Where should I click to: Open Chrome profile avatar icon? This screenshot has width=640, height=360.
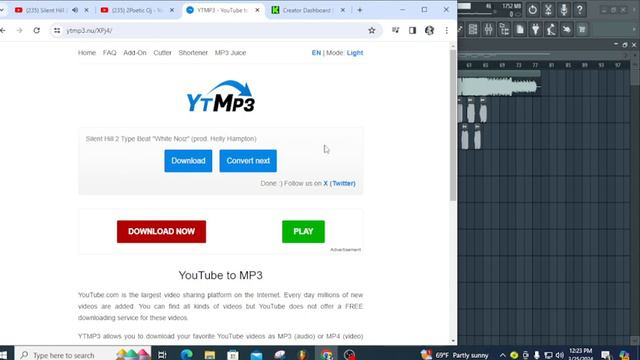click(x=429, y=31)
